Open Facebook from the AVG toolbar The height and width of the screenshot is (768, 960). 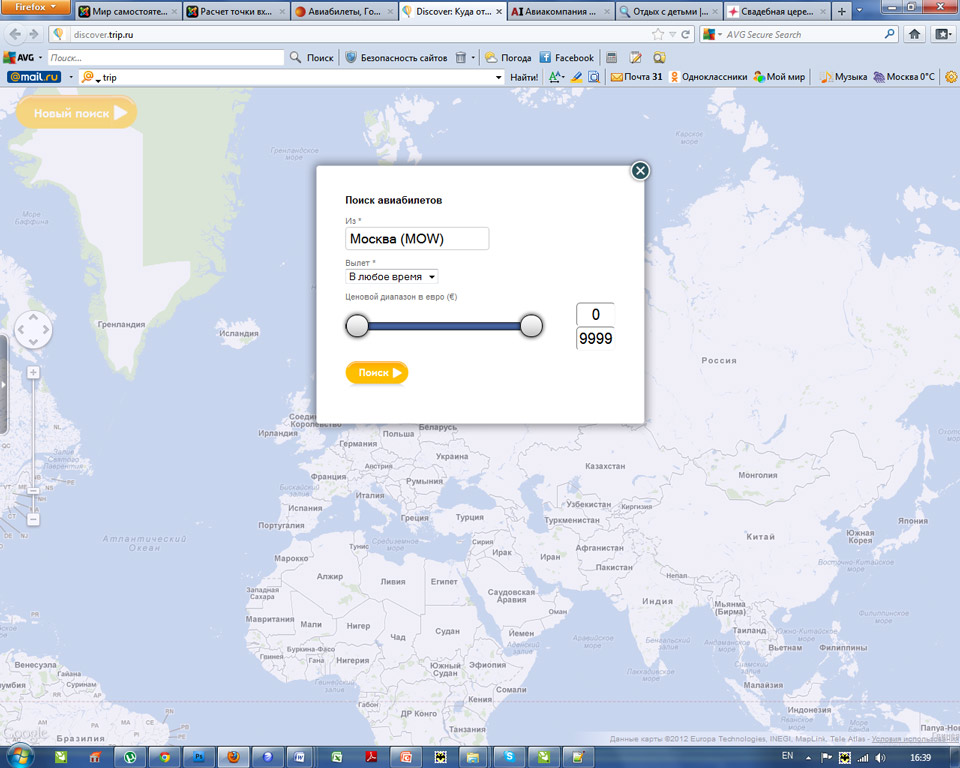pos(567,58)
